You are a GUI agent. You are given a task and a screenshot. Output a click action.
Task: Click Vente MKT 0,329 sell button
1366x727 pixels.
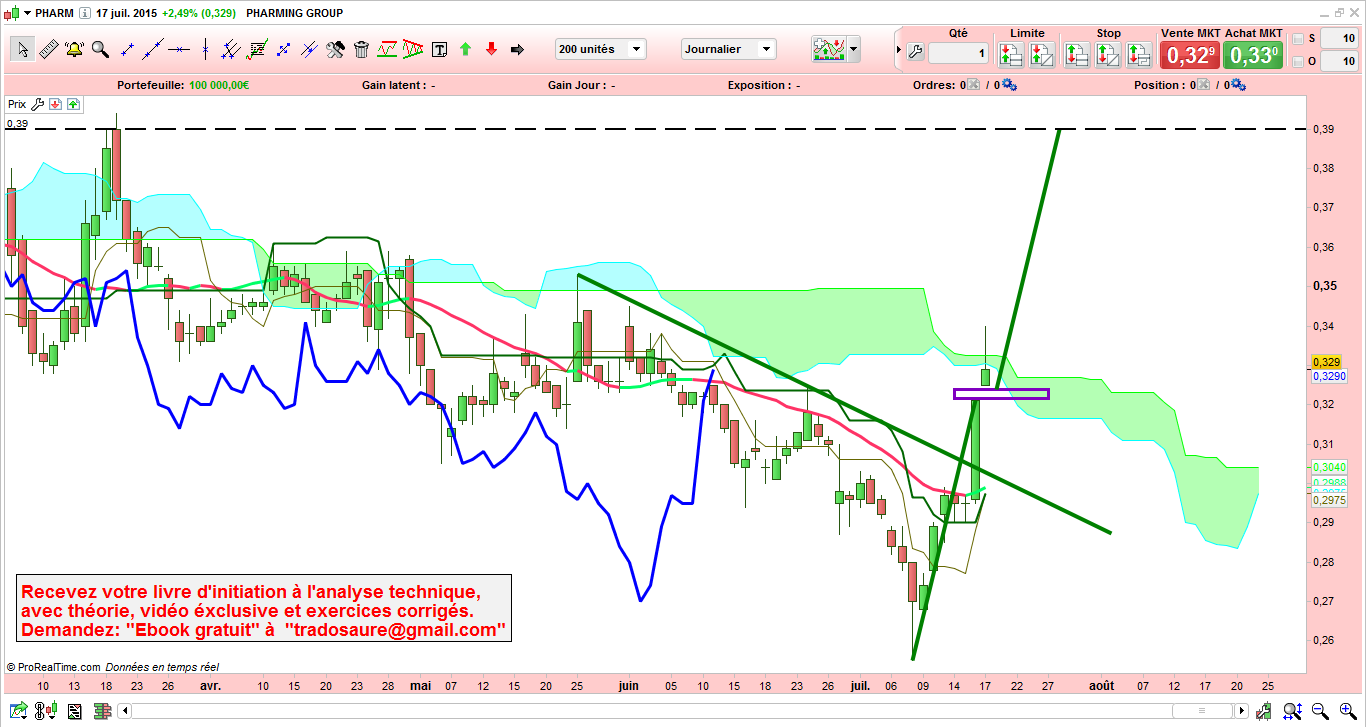point(1189,54)
